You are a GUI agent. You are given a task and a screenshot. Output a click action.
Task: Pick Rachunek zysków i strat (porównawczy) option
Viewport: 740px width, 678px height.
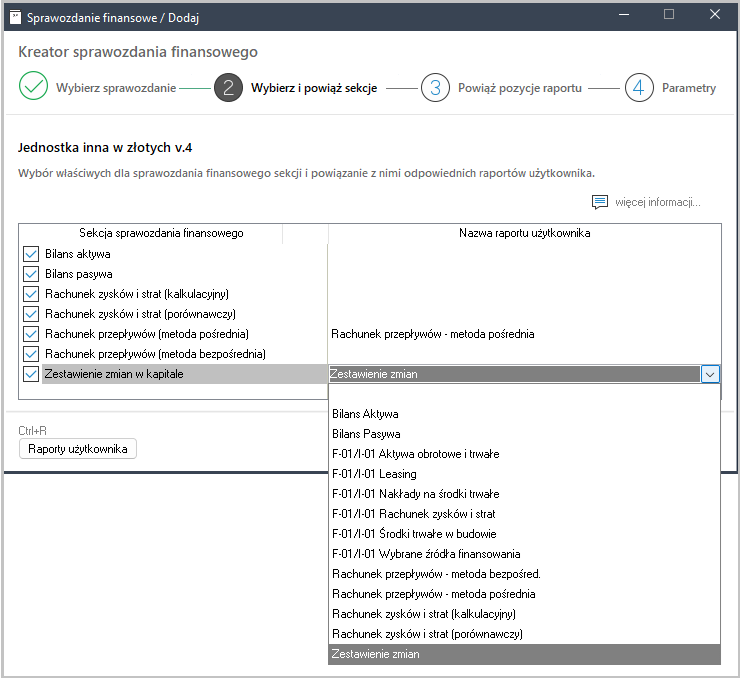(x=427, y=634)
